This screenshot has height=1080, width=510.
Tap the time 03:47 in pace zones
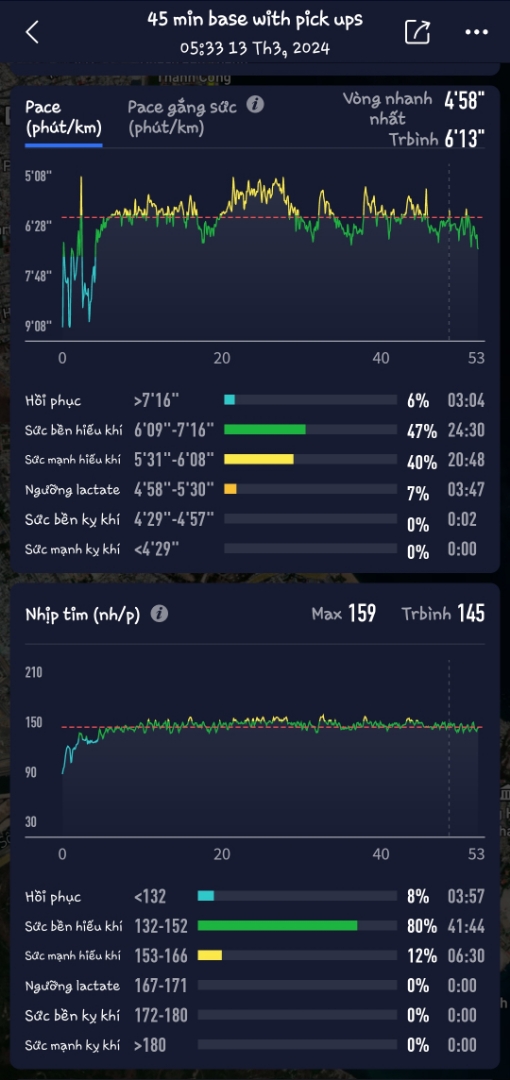coord(465,490)
